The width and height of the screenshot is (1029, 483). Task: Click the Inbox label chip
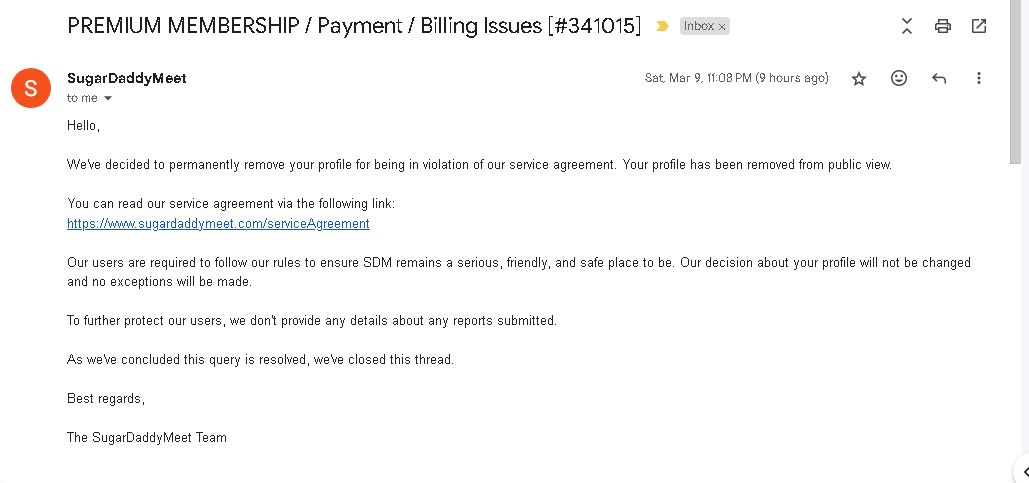point(698,27)
